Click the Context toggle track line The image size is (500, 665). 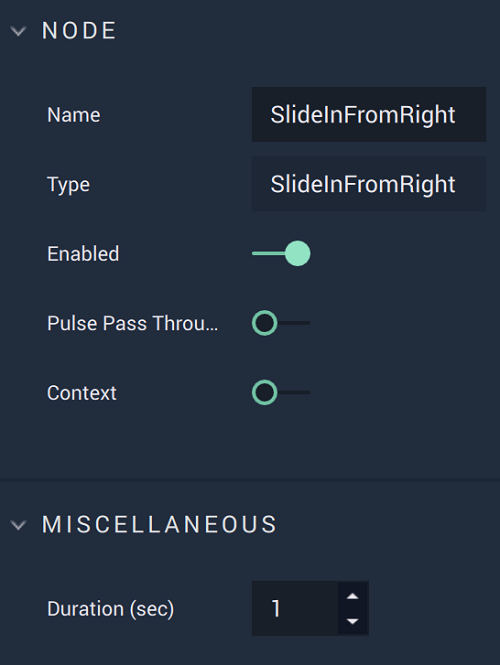[x=294, y=393]
